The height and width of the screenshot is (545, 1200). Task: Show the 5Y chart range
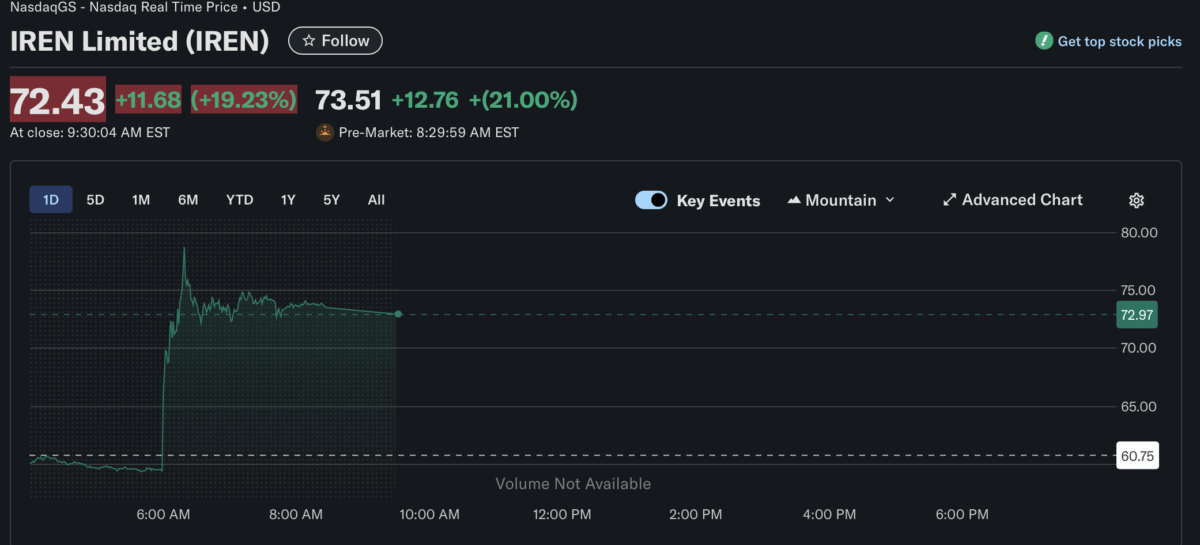(x=332, y=200)
